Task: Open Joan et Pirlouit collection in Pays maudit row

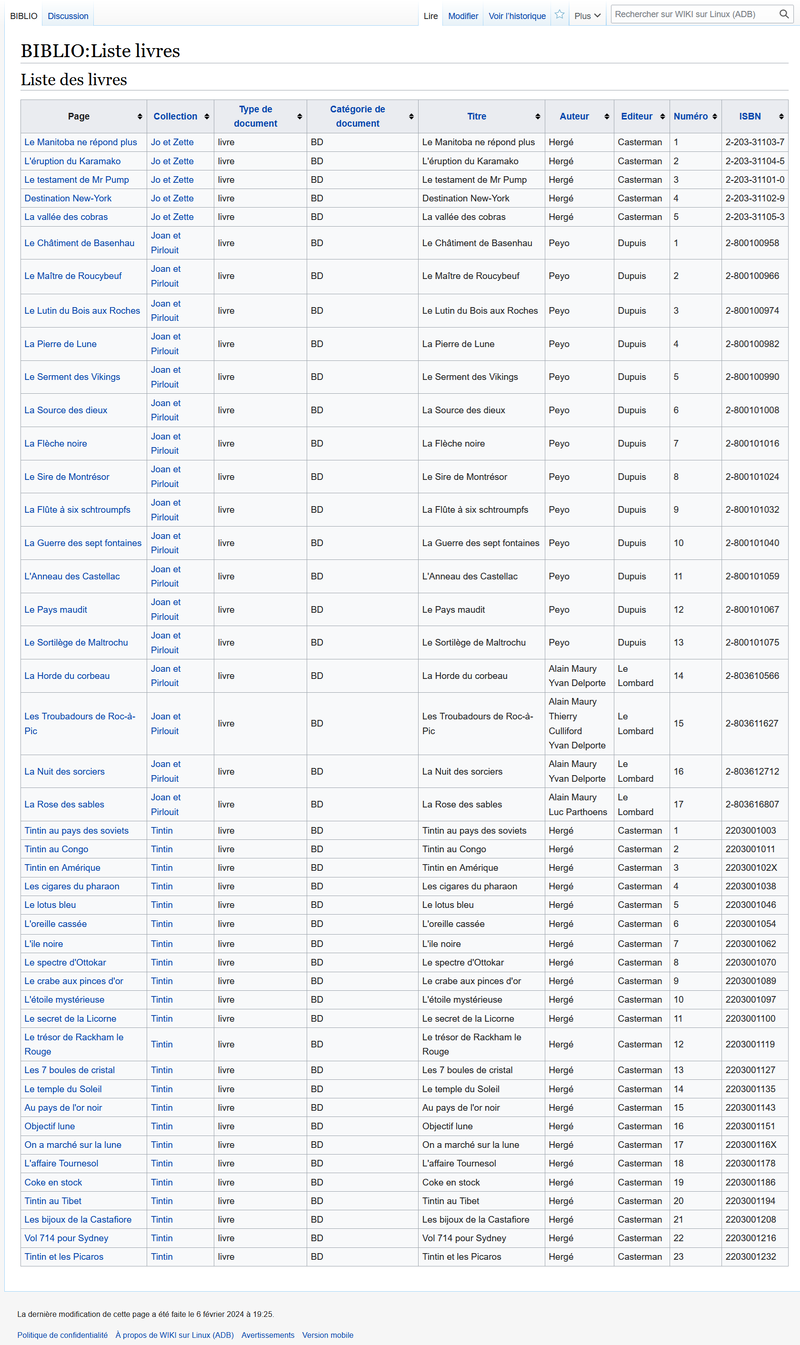Action: point(165,610)
